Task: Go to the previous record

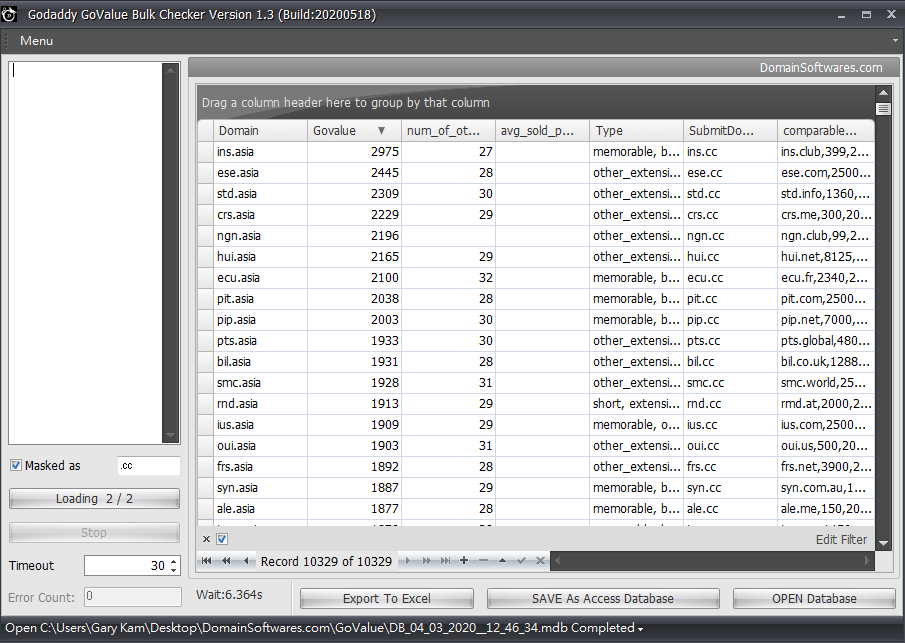Action: (246, 560)
